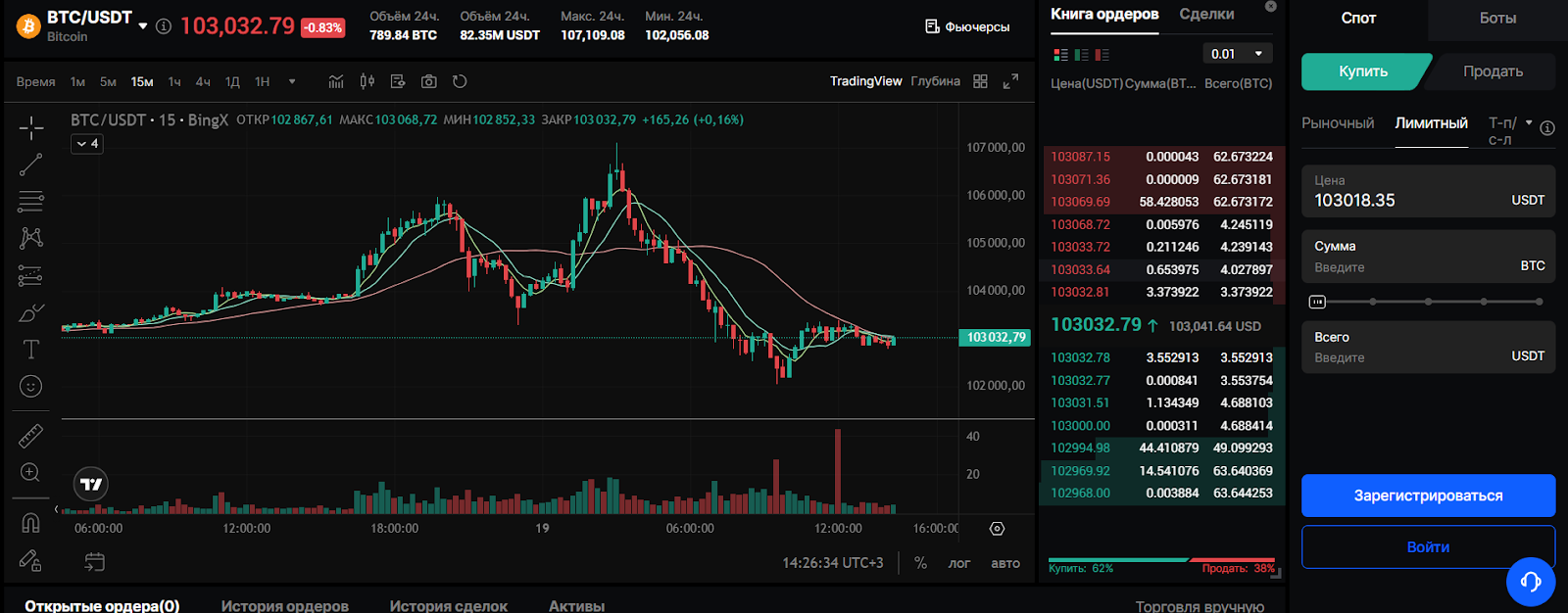The image size is (1568, 613).
Task: Activate the magnet snap mode
Action: tap(30, 522)
